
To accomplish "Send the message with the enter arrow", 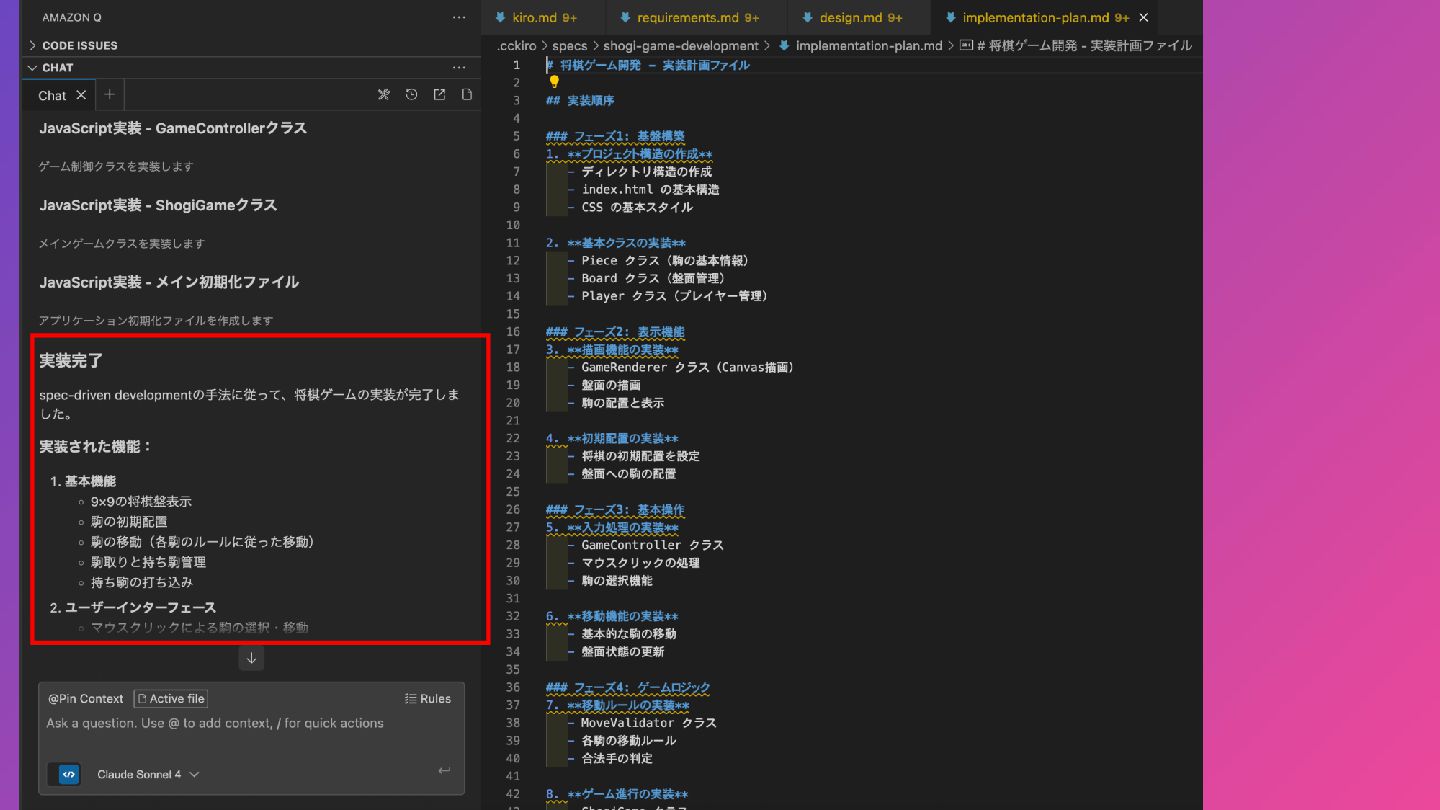I will point(444,771).
